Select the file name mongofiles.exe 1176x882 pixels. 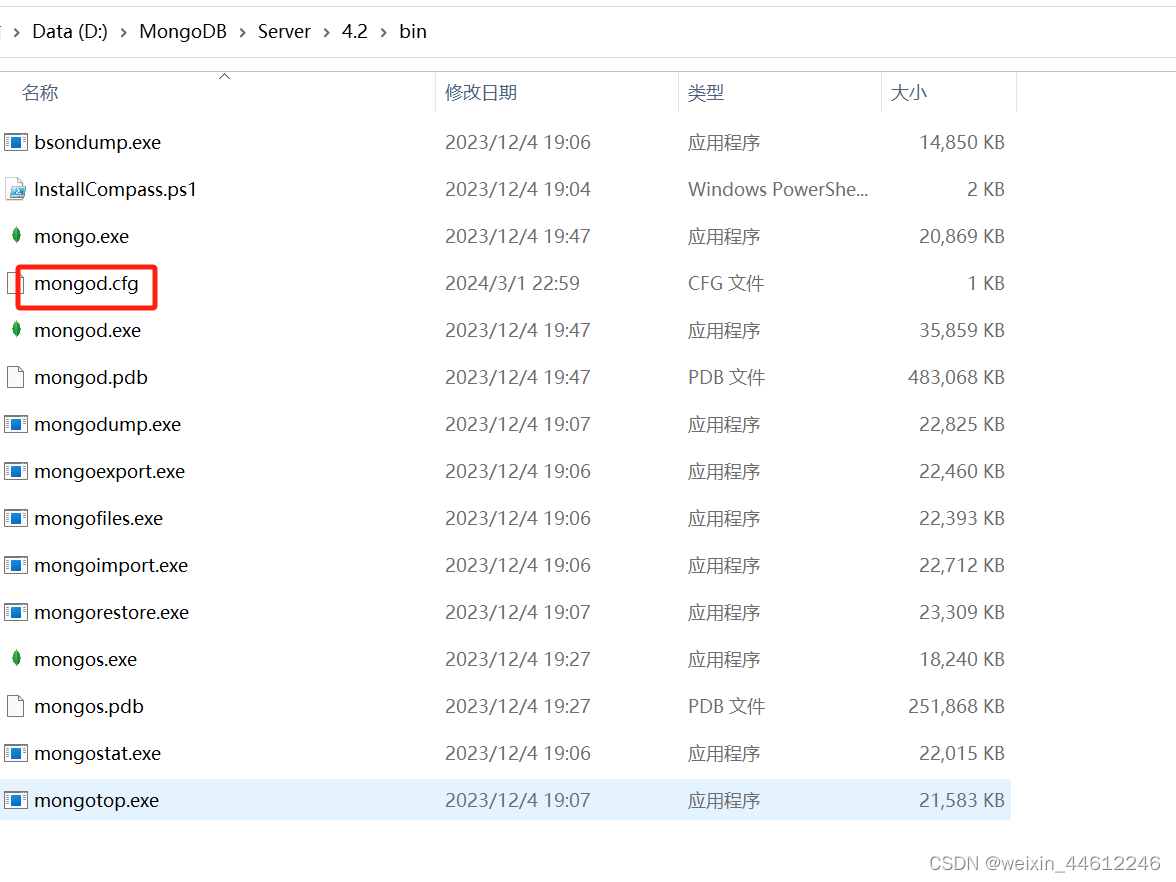point(99,518)
